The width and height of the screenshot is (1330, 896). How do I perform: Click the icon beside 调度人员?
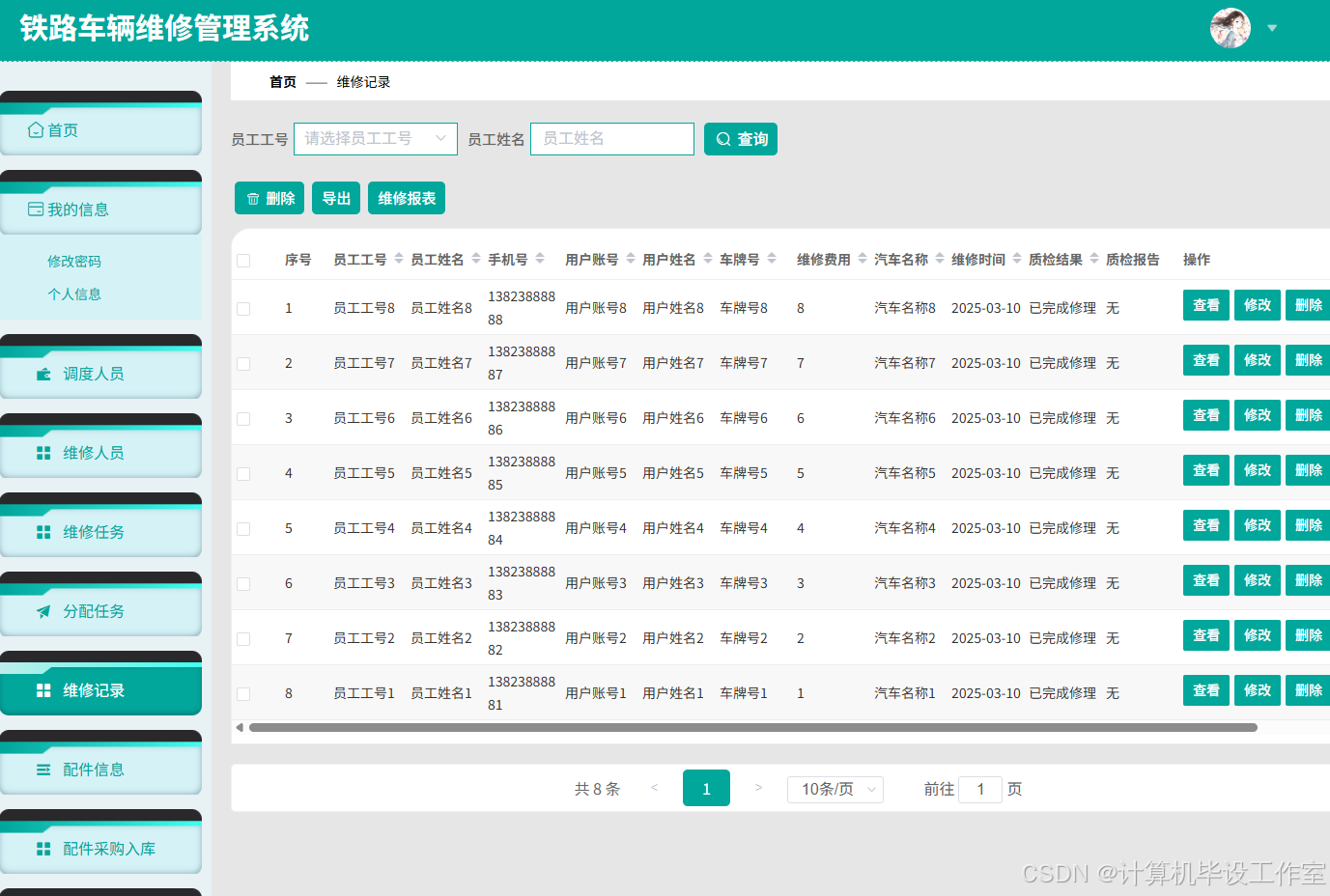click(x=43, y=374)
